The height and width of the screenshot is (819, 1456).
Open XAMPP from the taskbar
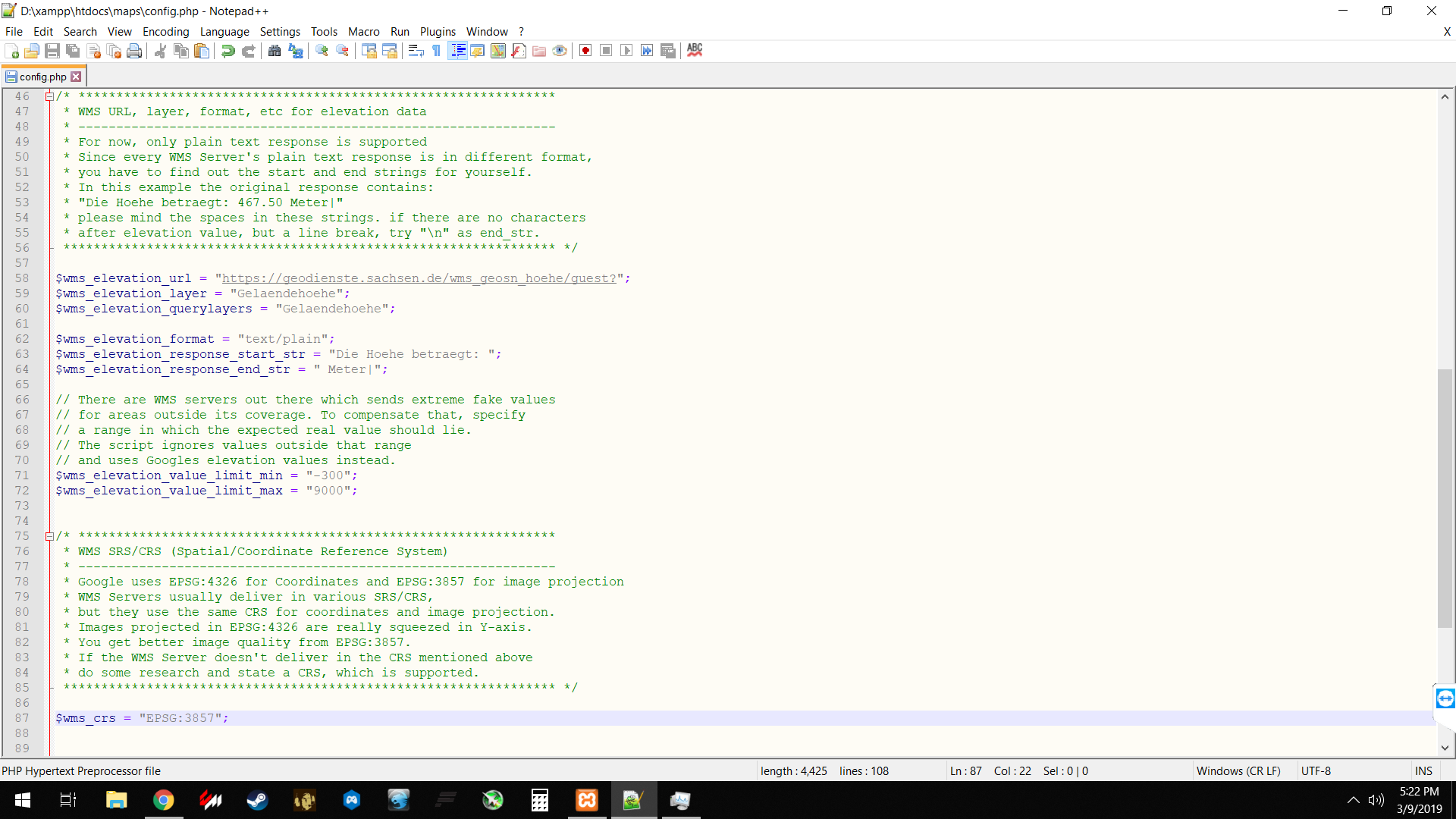587,800
